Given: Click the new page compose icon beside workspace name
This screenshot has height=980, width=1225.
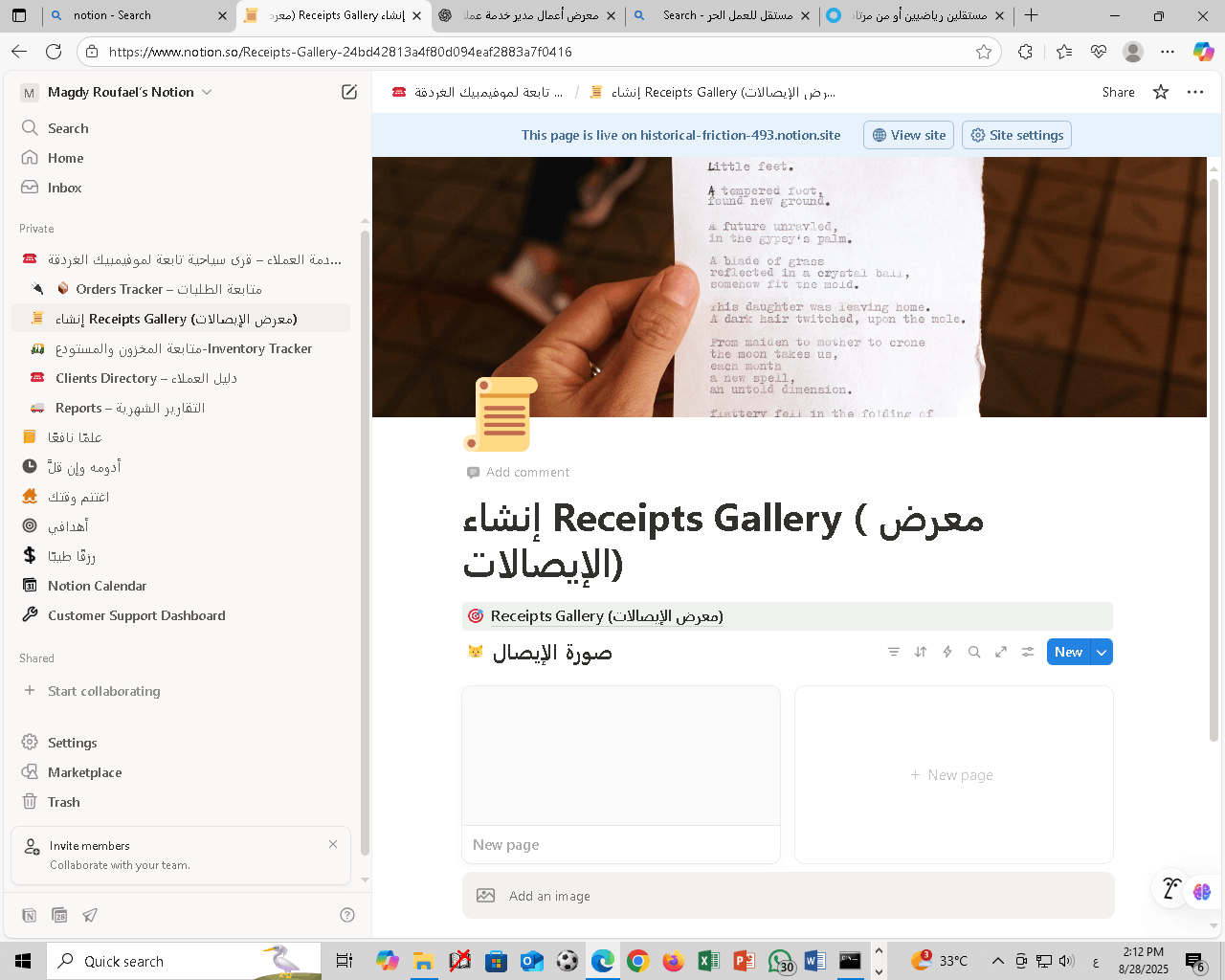Looking at the screenshot, I should click(348, 91).
